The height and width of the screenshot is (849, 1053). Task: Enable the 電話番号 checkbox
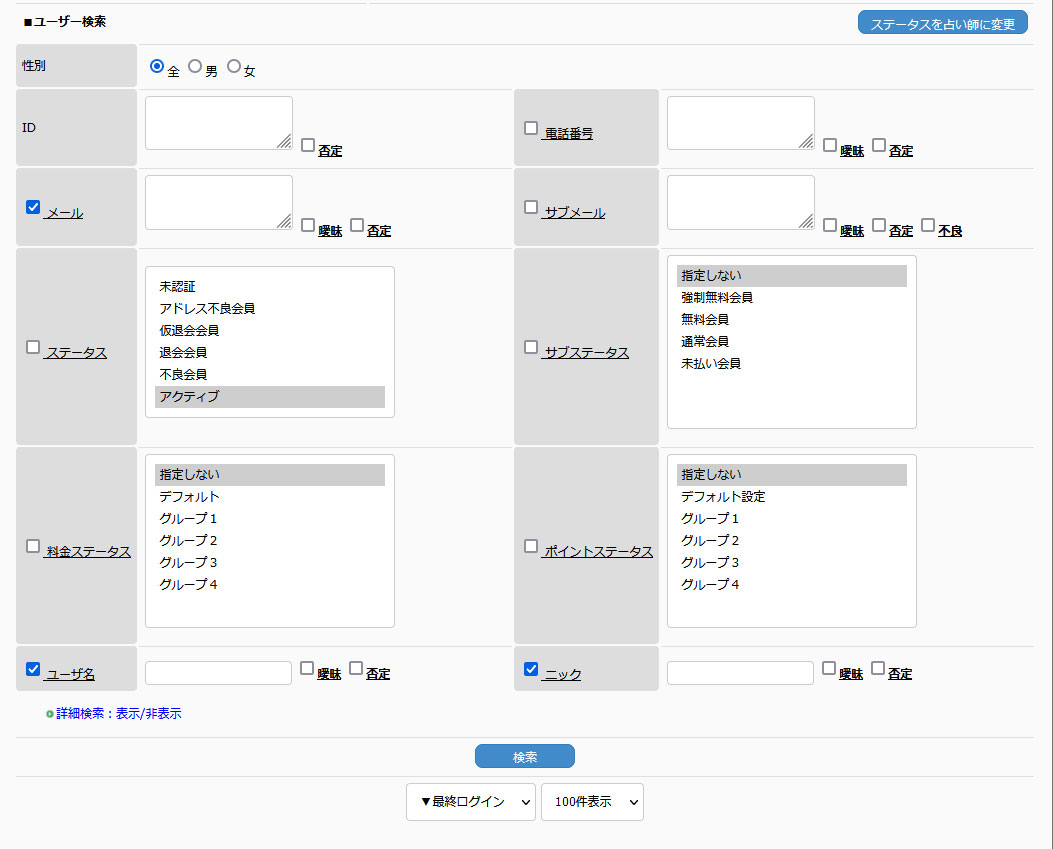531,128
